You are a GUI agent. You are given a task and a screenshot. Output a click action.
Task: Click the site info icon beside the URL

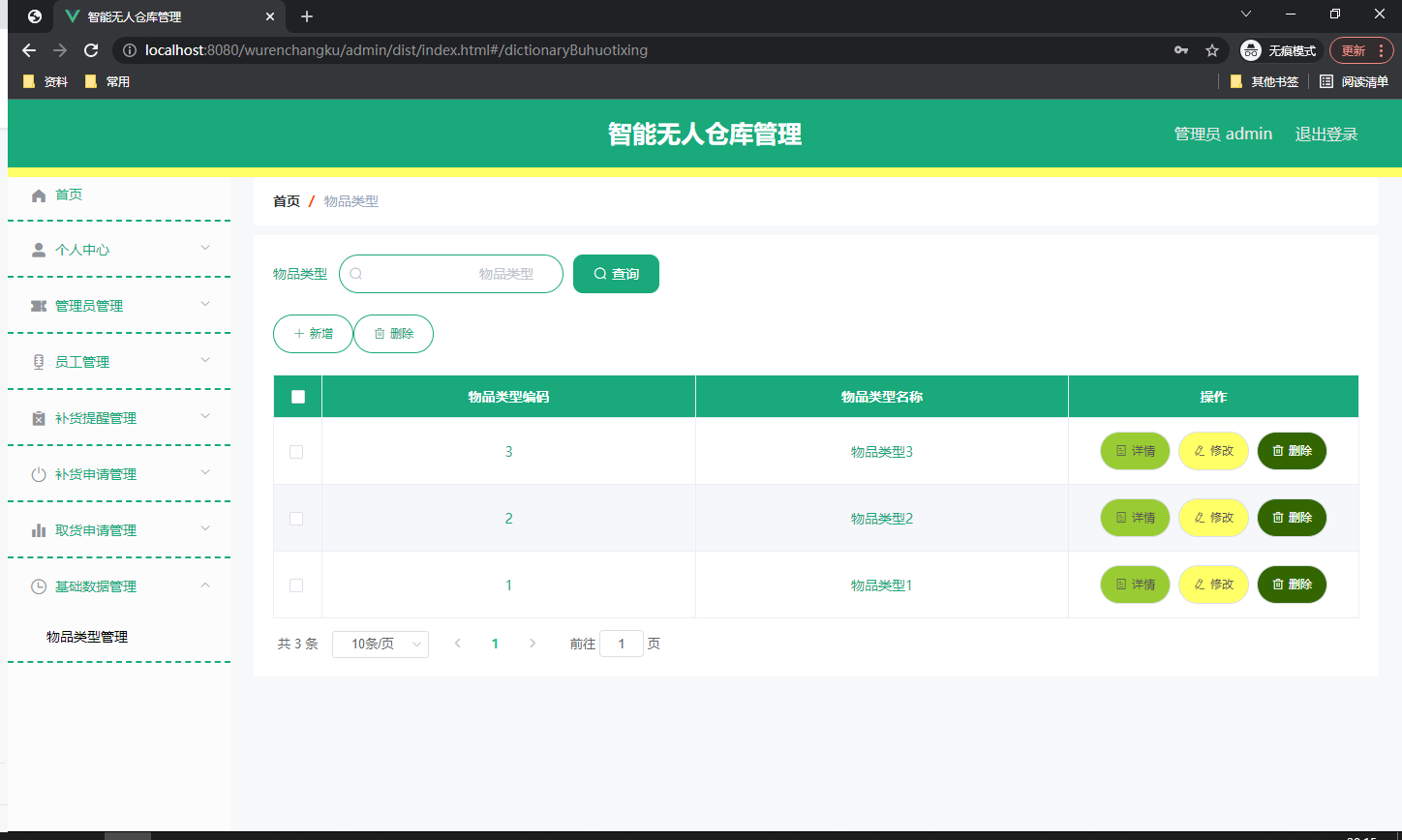pyautogui.click(x=130, y=50)
